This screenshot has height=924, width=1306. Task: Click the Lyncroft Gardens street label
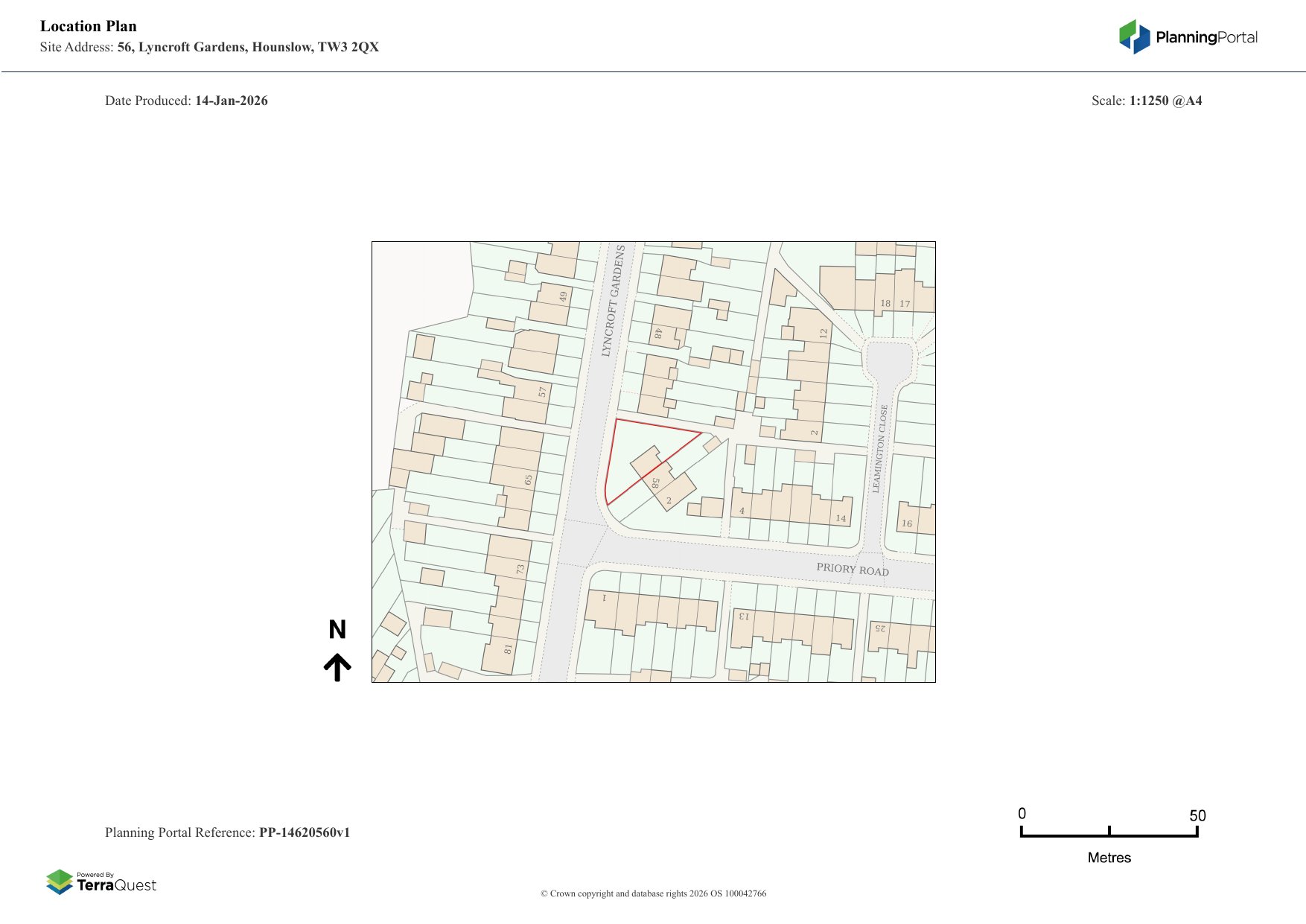pos(614,301)
